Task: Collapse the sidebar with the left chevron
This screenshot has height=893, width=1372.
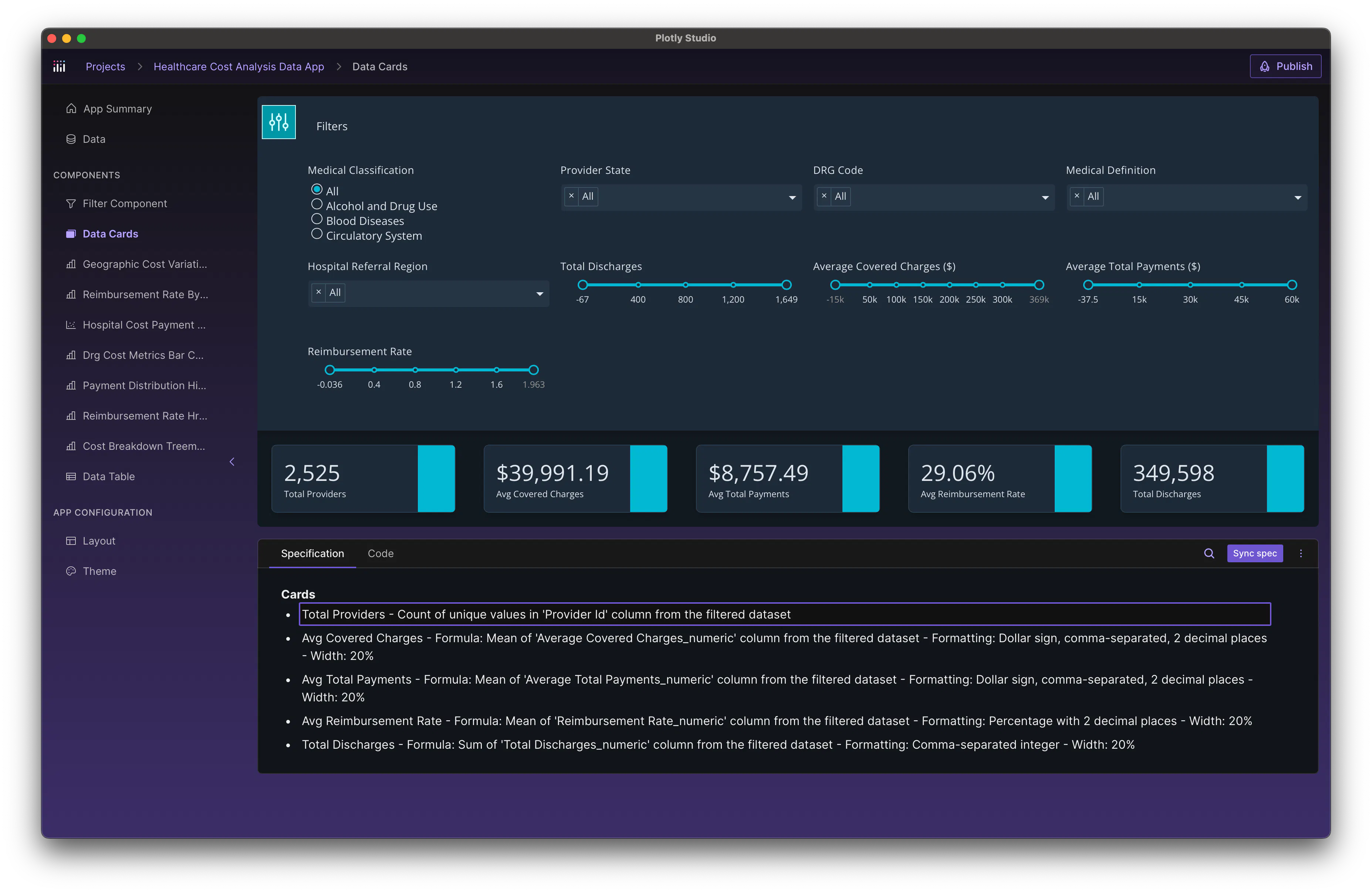Action: 232,461
